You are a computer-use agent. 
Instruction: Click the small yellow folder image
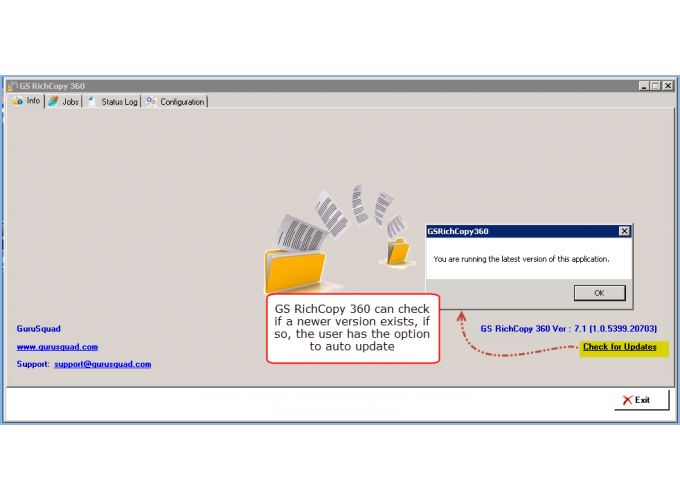point(398,251)
